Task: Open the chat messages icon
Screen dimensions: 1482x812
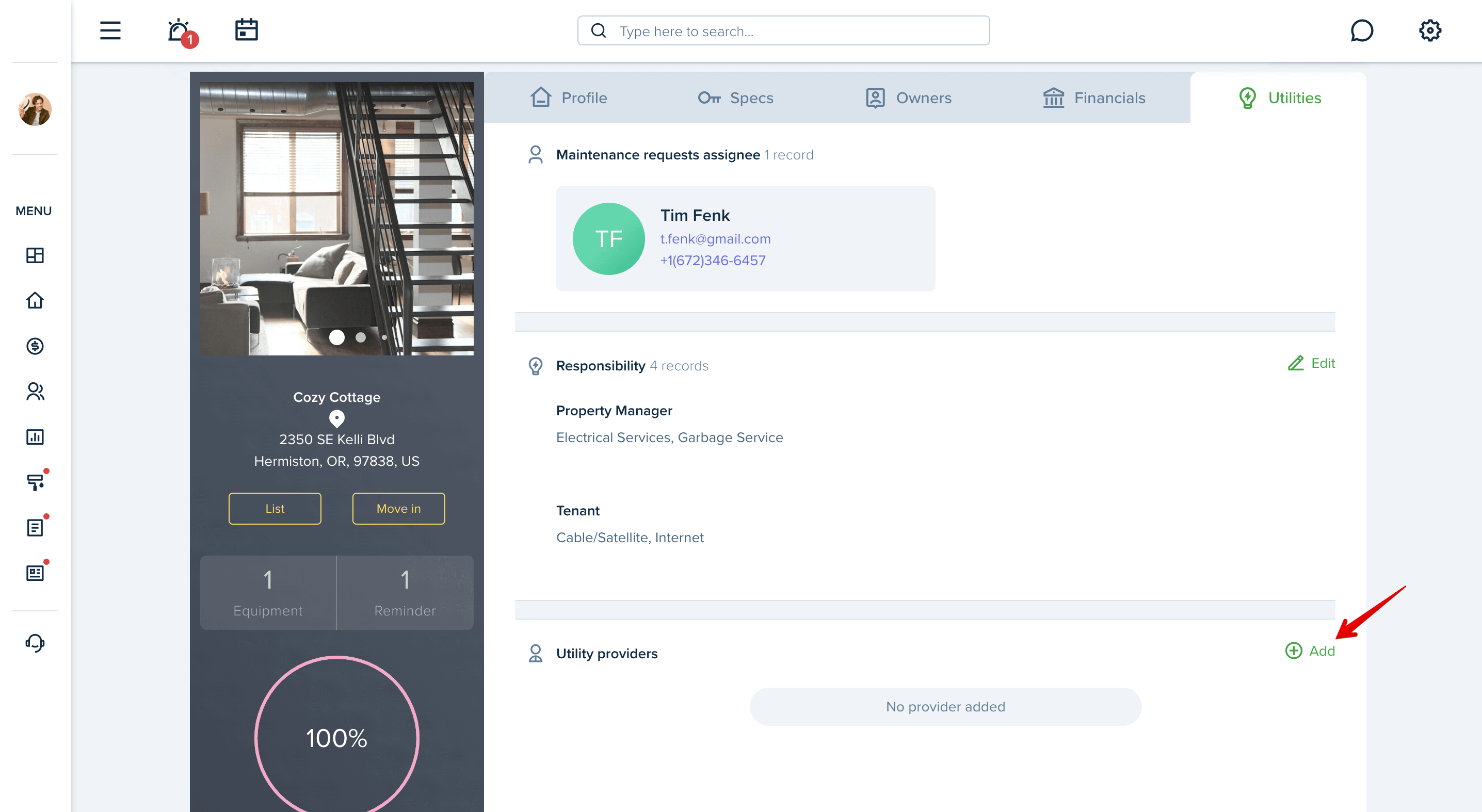Action: (x=1362, y=30)
